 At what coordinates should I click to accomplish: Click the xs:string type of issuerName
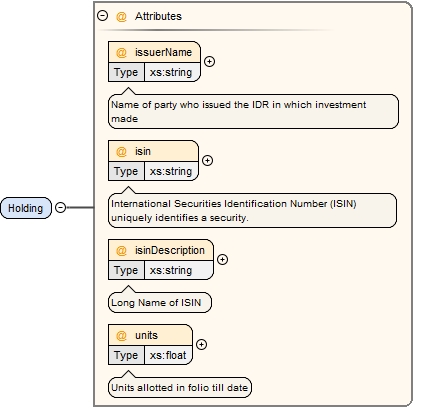(171, 72)
